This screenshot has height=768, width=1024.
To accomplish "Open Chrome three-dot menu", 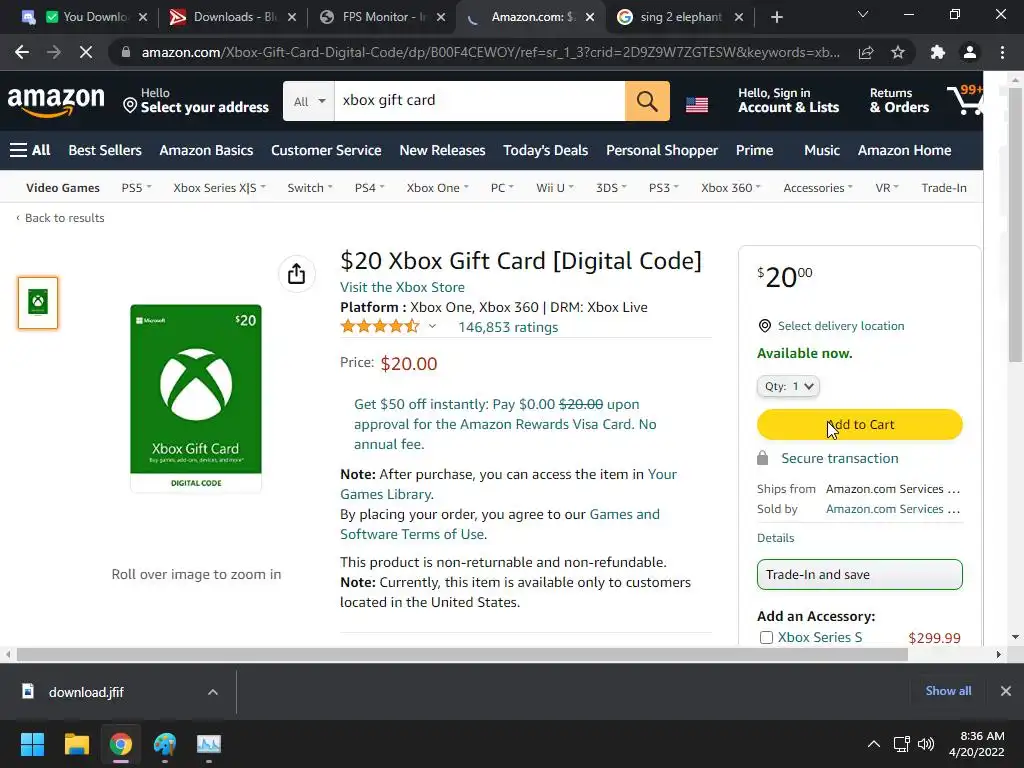I will 1002,52.
